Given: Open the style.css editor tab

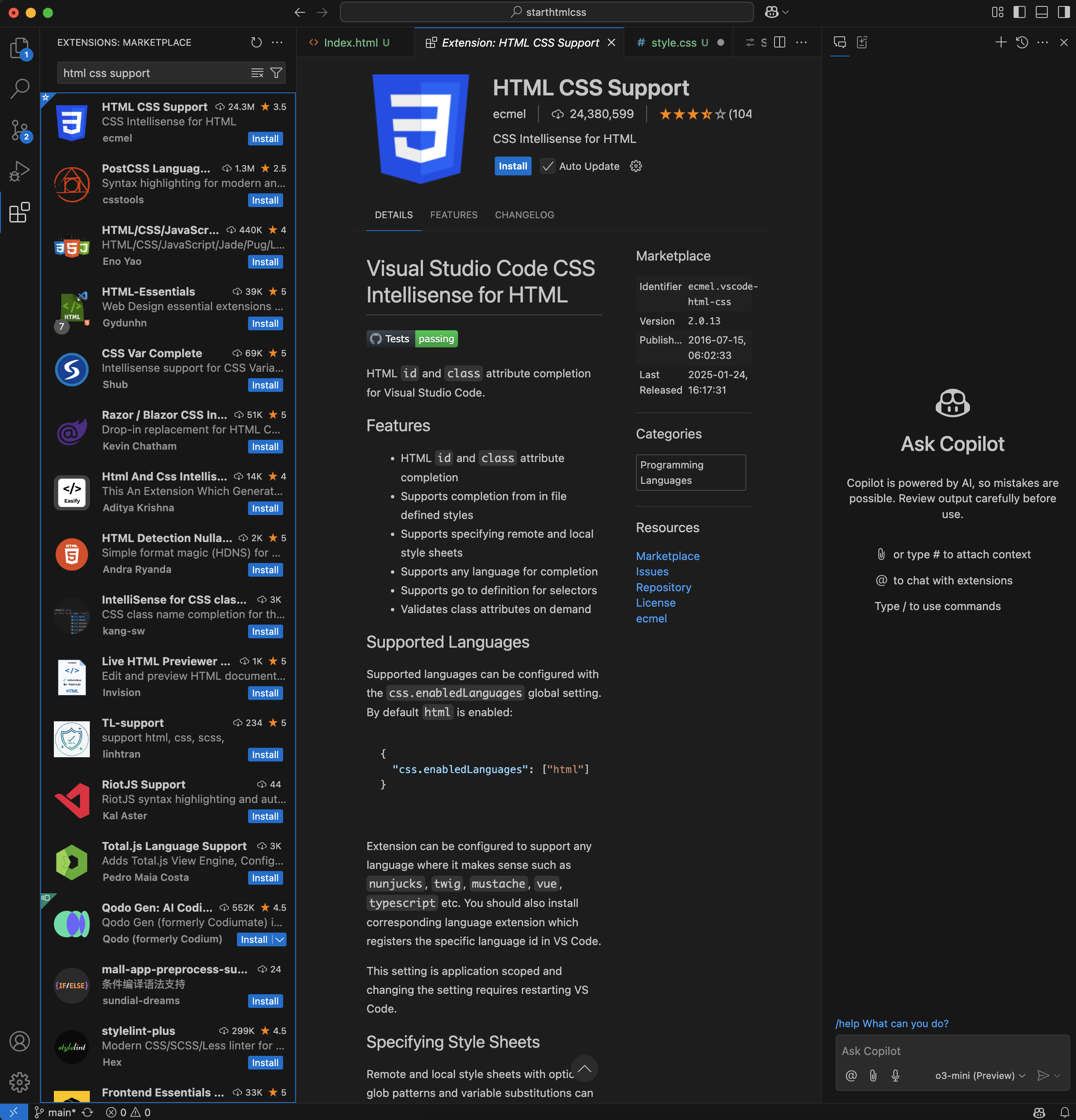Looking at the screenshot, I should (674, 43).
